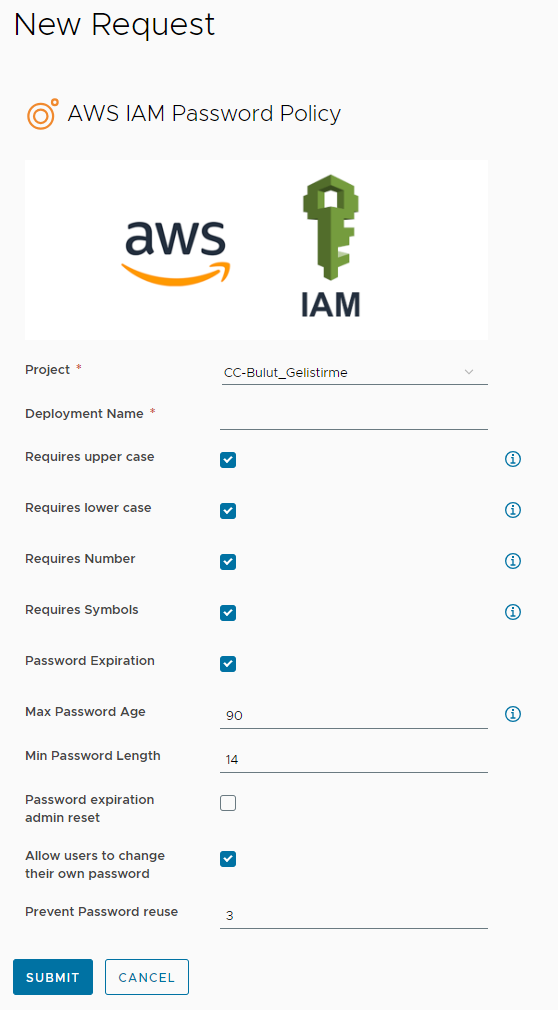
Task: Click the orange catalog item icon
Action: click(43, 114)
